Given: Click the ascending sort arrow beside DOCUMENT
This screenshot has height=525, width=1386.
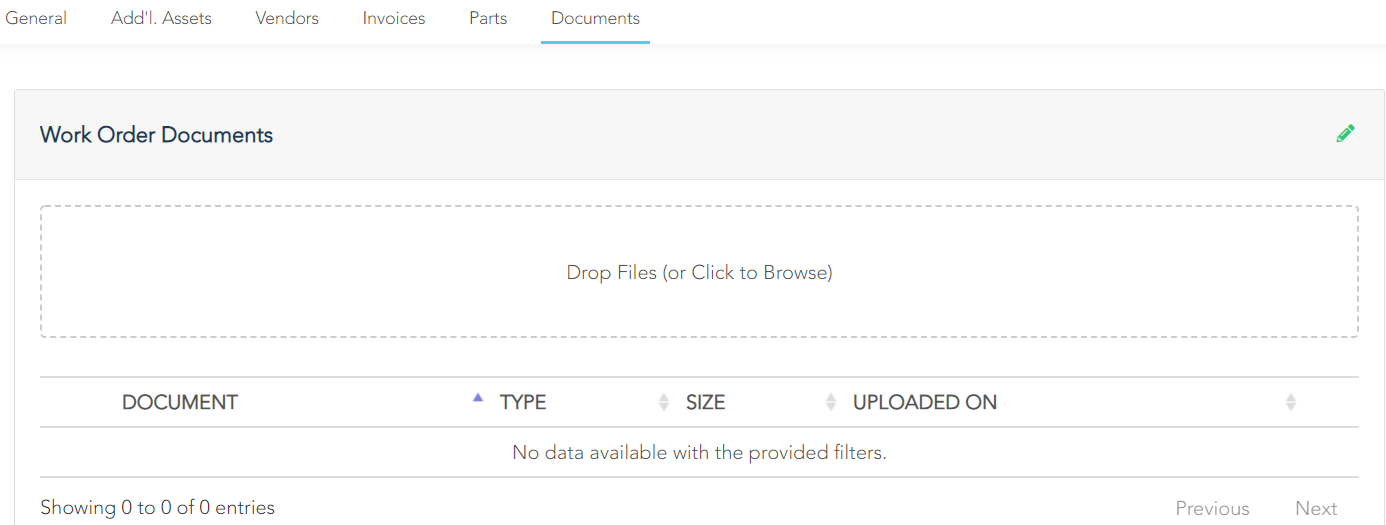Looking at the screenshot, I should (x=478, y=398).
